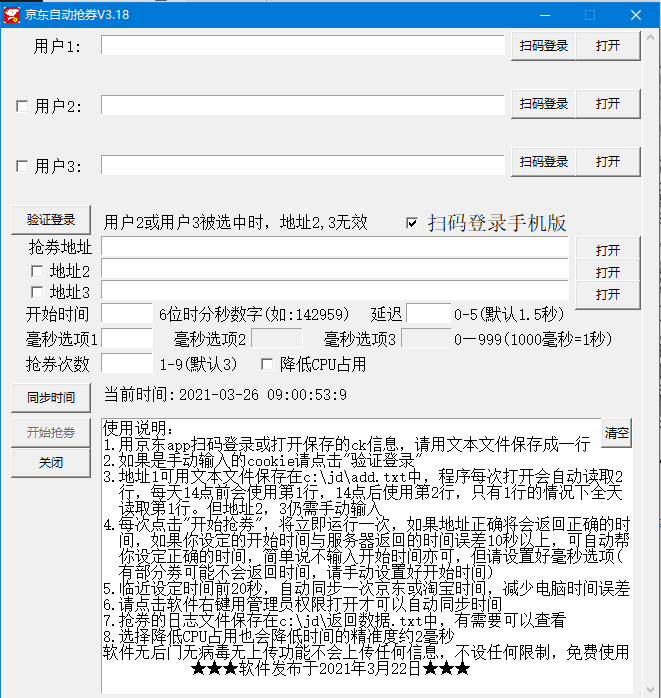Click instruction line 8 about 降低CPU占用
The width and height of the screenshot is (661, 698).
tap(279, 637)
